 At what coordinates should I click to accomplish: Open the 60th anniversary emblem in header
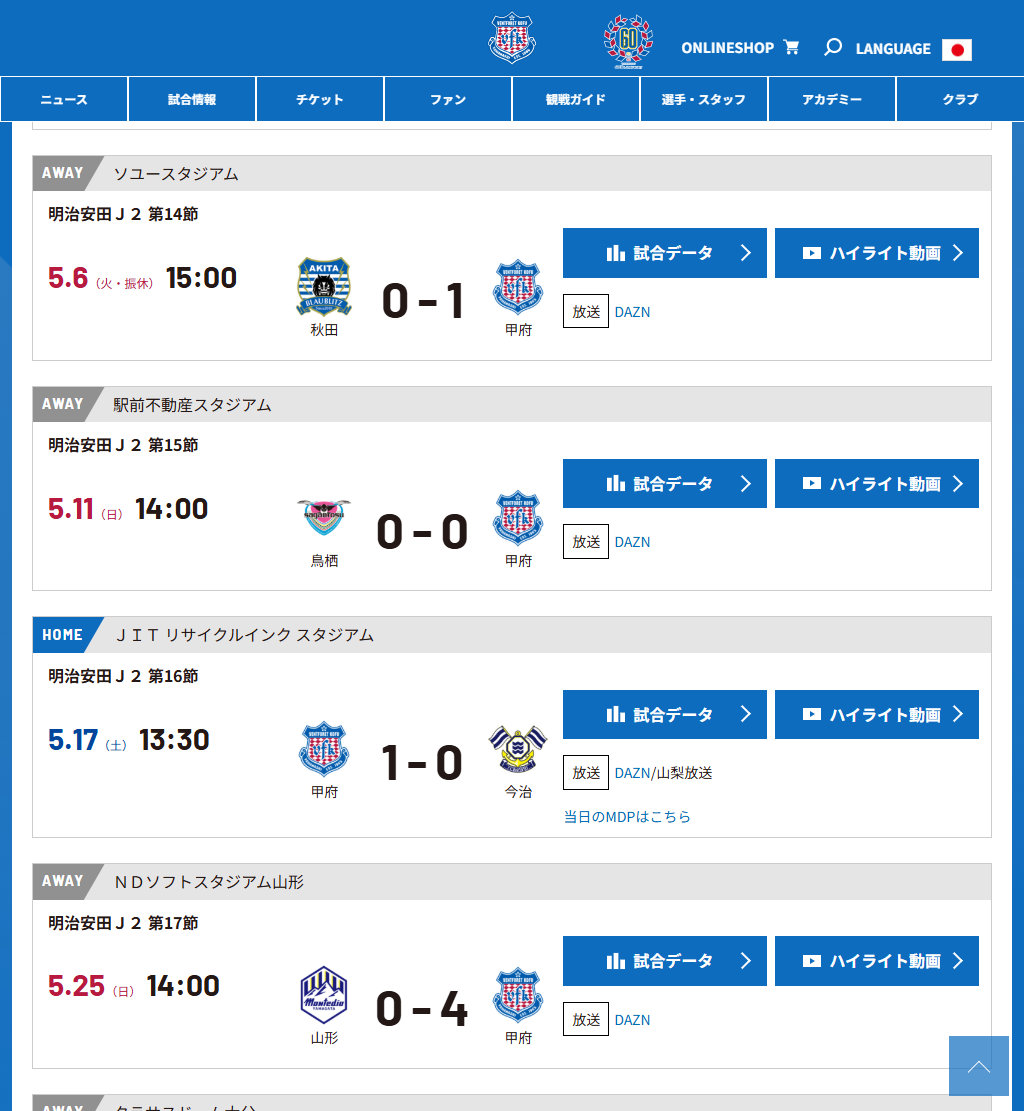coord(628,42)
